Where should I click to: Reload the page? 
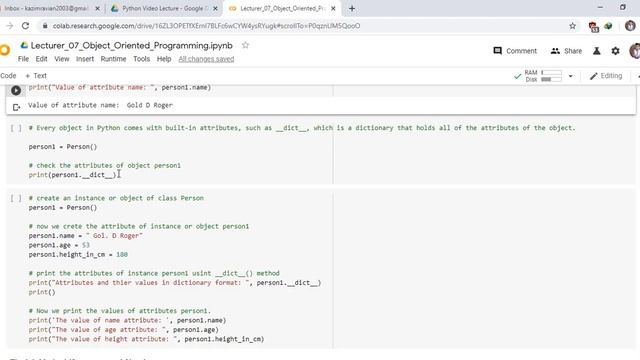[25, 26]
